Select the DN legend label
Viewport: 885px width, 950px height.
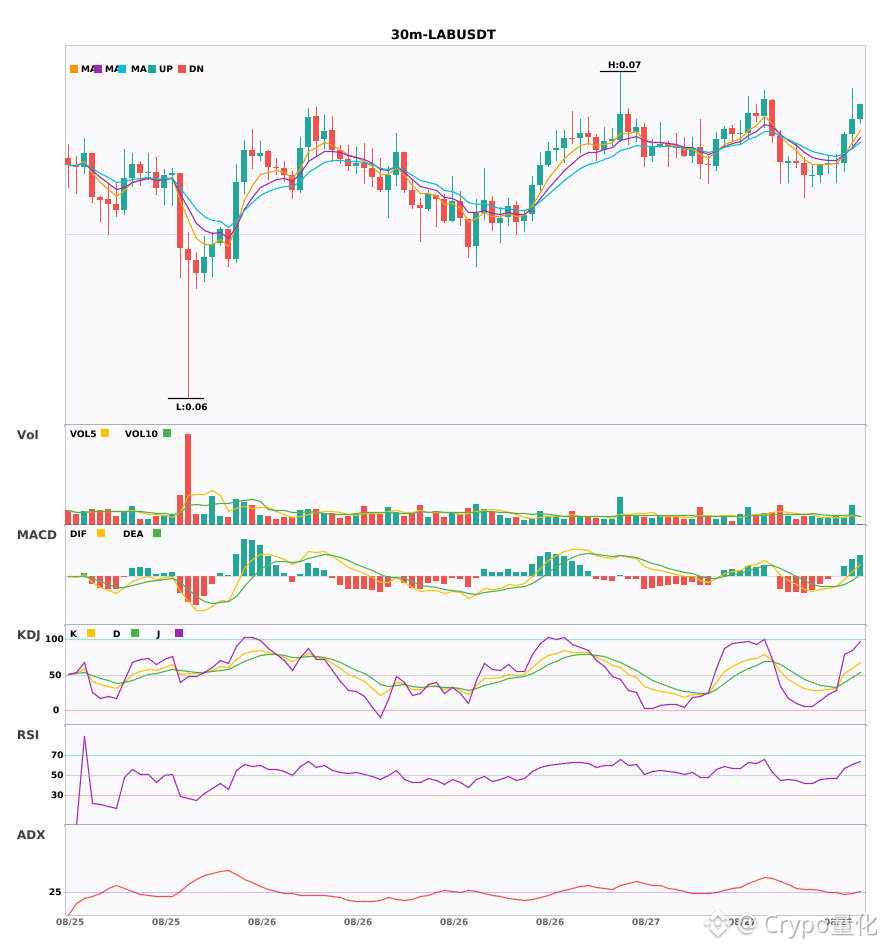pyautogui.click(x=196, y=69)
